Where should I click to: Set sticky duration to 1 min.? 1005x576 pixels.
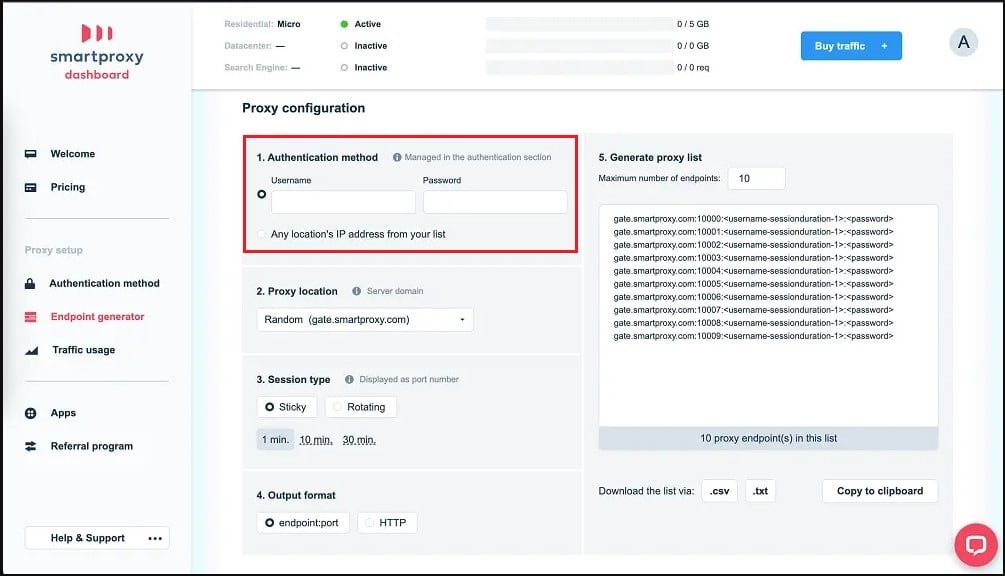(275, 440)
